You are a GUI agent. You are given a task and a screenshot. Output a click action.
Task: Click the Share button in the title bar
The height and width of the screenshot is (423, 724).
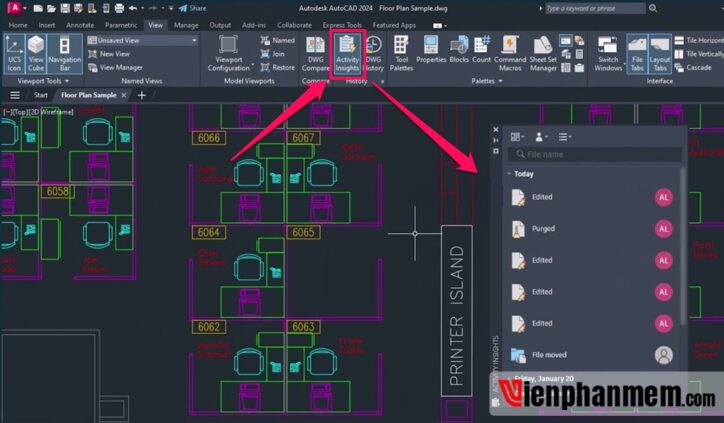tap(193, 8)
